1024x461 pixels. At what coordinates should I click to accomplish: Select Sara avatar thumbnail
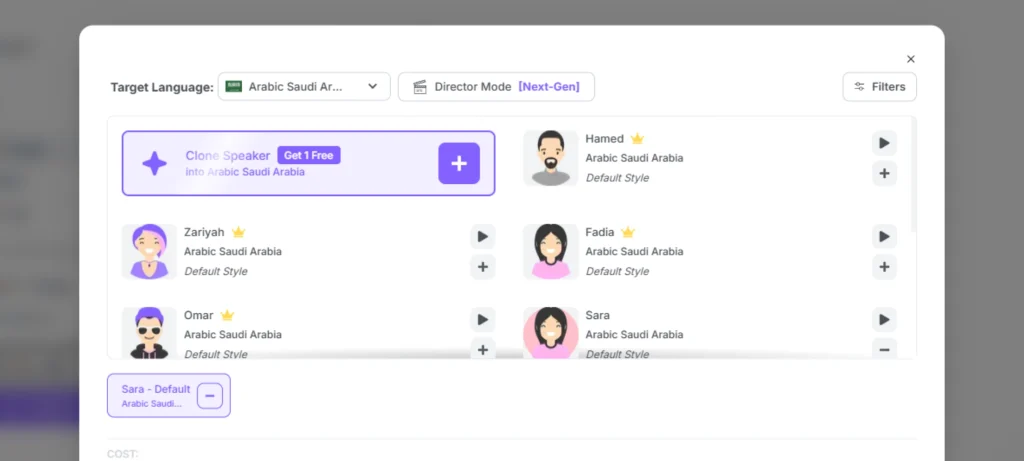tap(551, 333)
